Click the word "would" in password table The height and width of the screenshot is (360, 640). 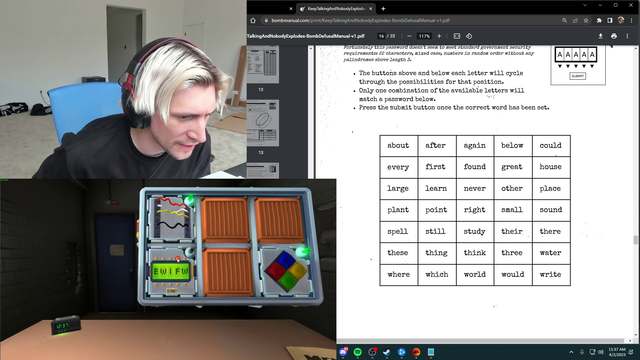pos(513,274)
